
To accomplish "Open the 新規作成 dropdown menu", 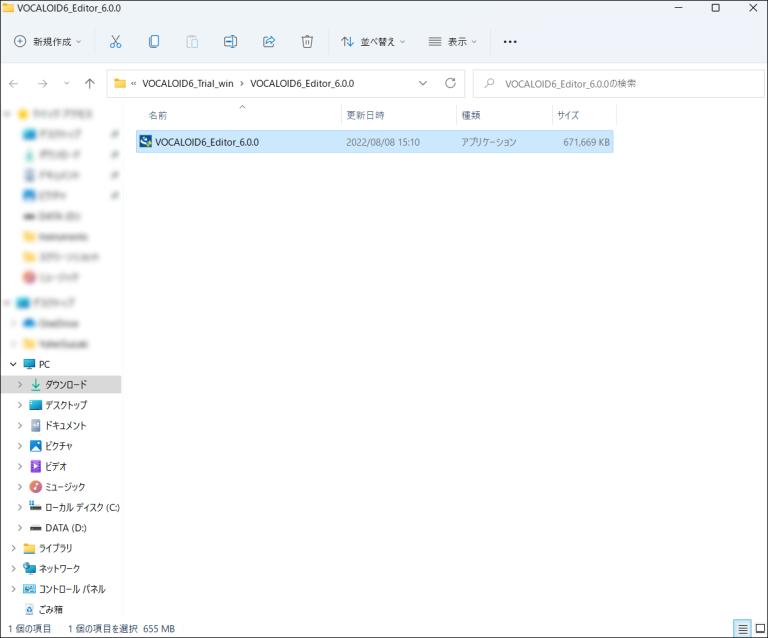I will pos(48,42).
